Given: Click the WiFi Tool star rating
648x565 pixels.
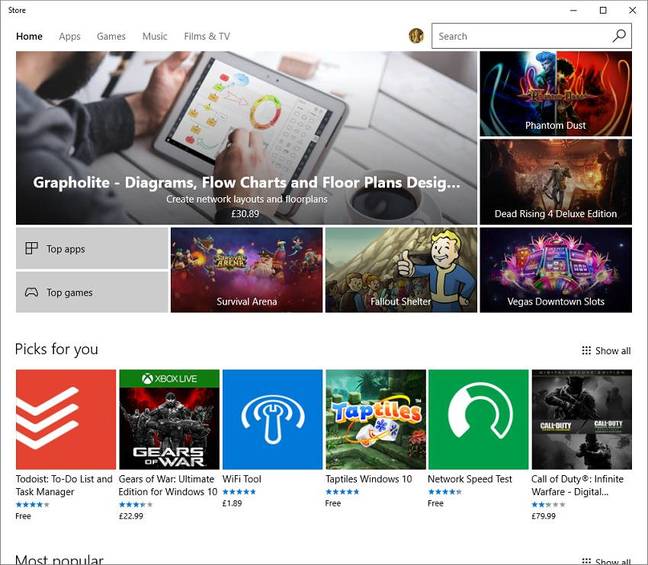Looking at the screenshot, I should (239, 492).
